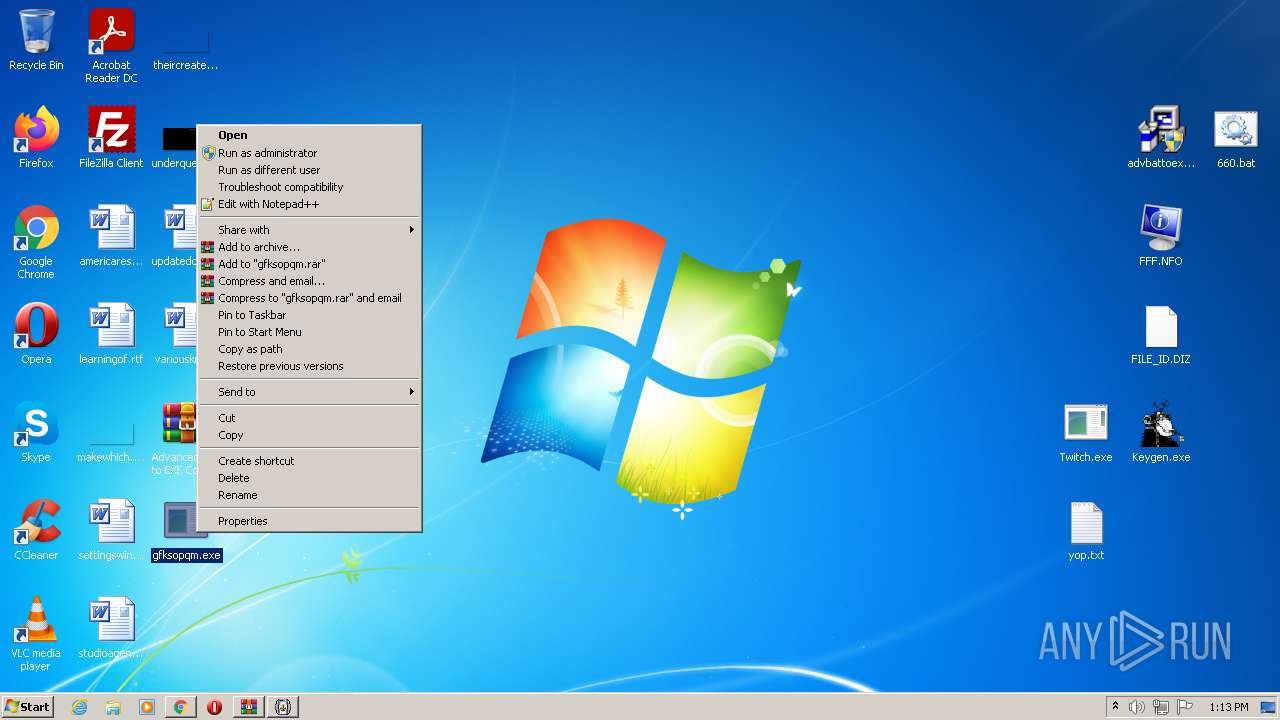The width and height of the screenshot is (1280, 720).
Task: Select the CCleaner desktop shortcut
Action: 36,529
